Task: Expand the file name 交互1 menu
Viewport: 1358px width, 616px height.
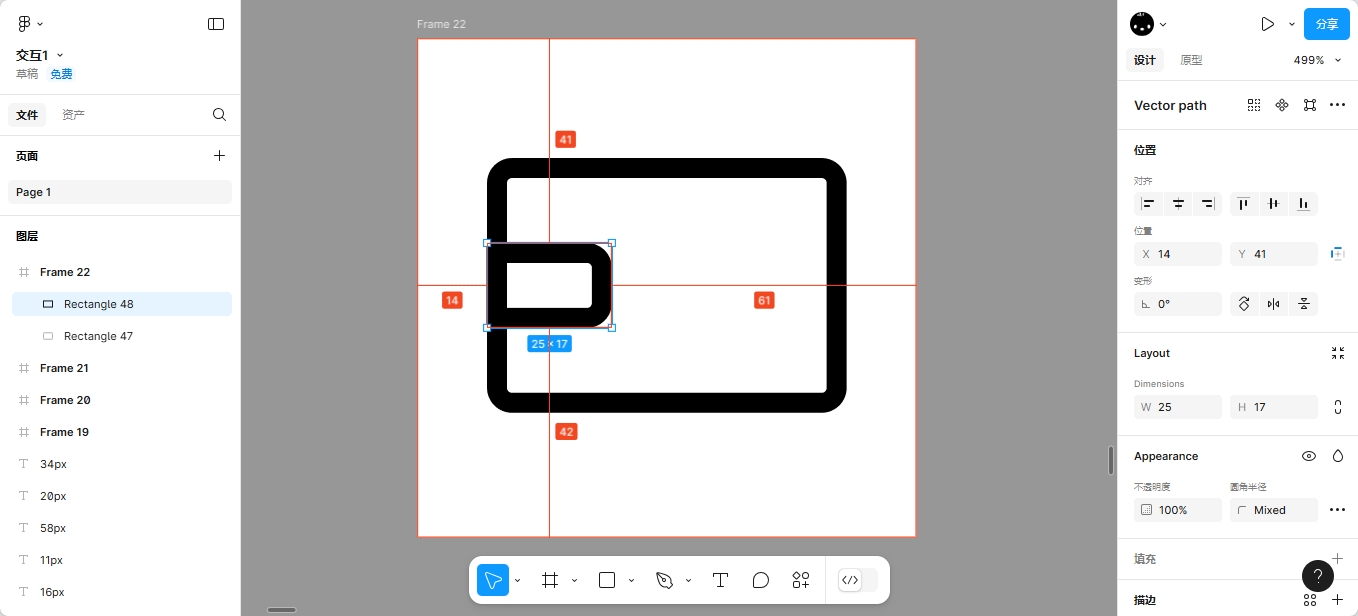Action: point(40,55)
